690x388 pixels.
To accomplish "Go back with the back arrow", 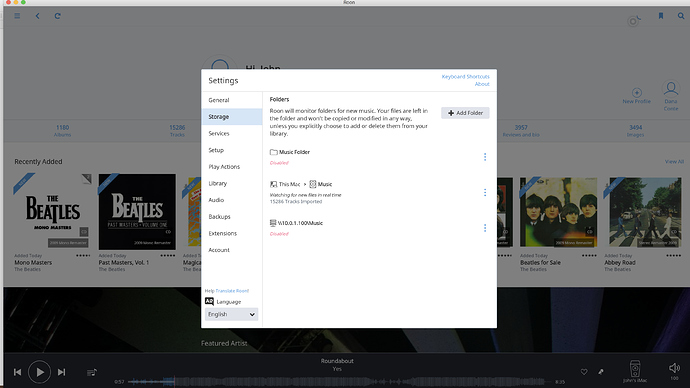I will click(37, 16).
